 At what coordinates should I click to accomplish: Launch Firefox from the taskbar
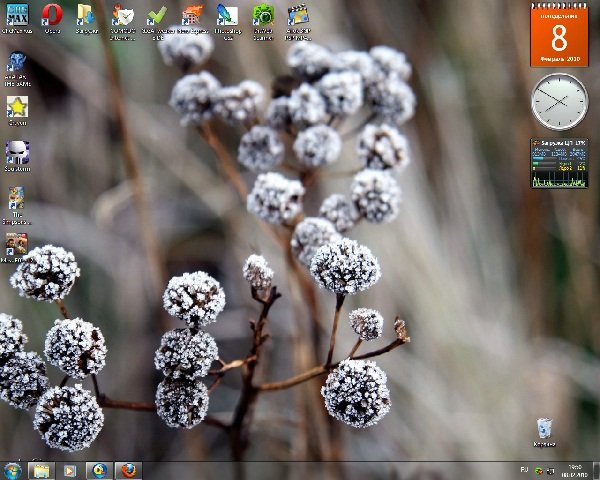point(128,470)
